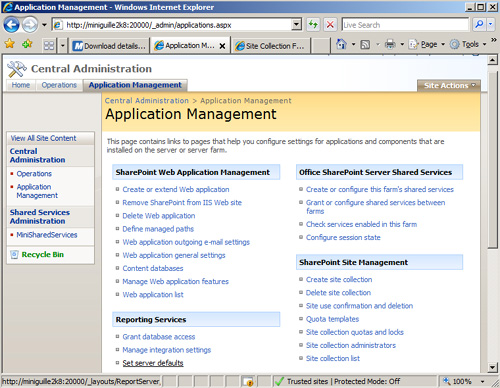Select the Application Management navigation tab
This screenshot has width=500, height=388.
pos(135,85)
